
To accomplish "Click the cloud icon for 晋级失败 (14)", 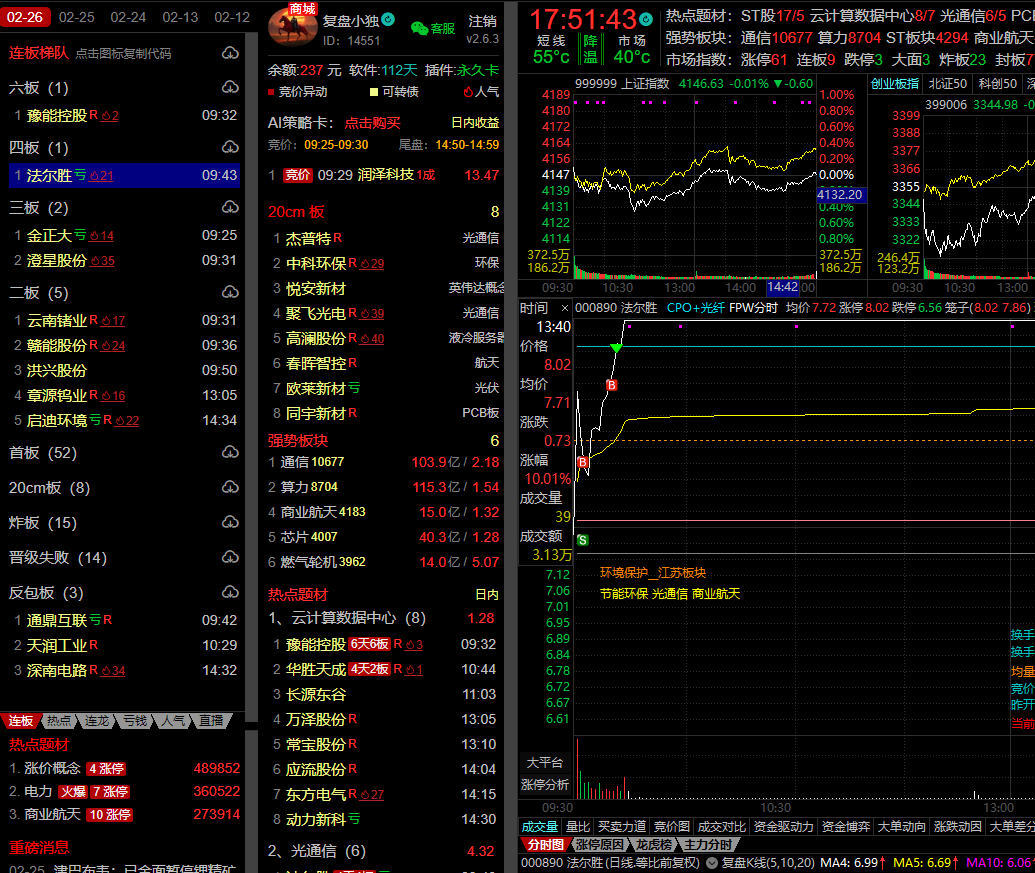I will pyautogui.click(x=230, y=558).
